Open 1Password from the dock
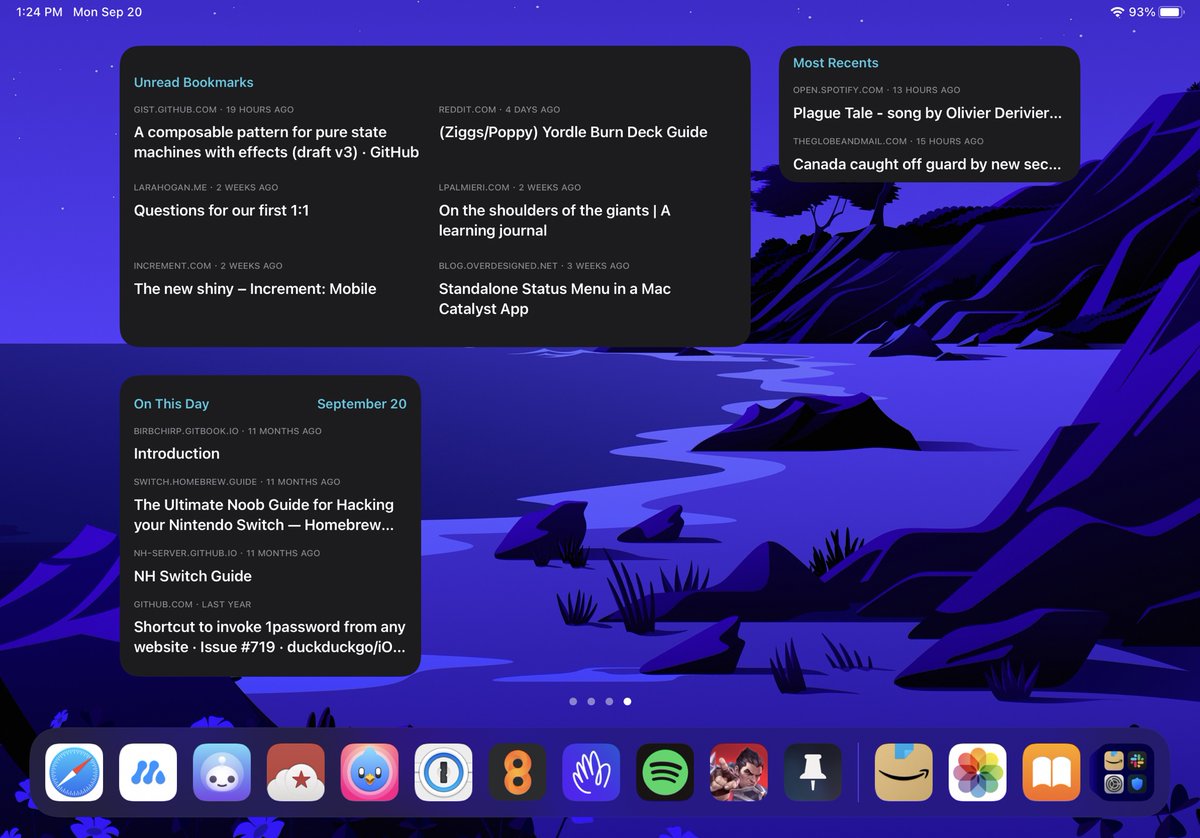Image resolution: width=1200 pixels, height=838 pixels. (x=444, y=772)
